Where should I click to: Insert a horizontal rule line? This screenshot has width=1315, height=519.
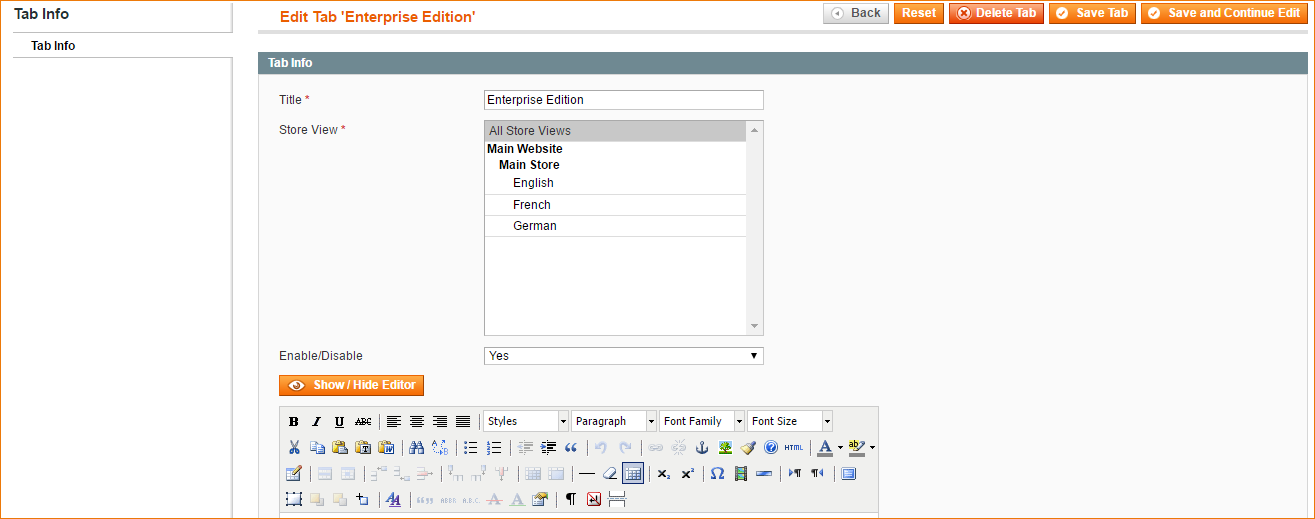(587, 474)
